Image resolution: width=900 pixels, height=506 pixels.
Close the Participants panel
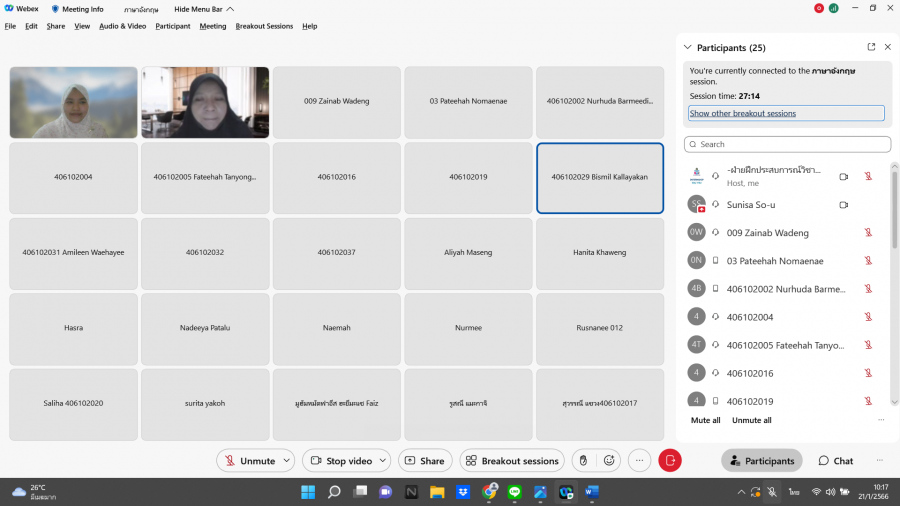tap(887, 47)
